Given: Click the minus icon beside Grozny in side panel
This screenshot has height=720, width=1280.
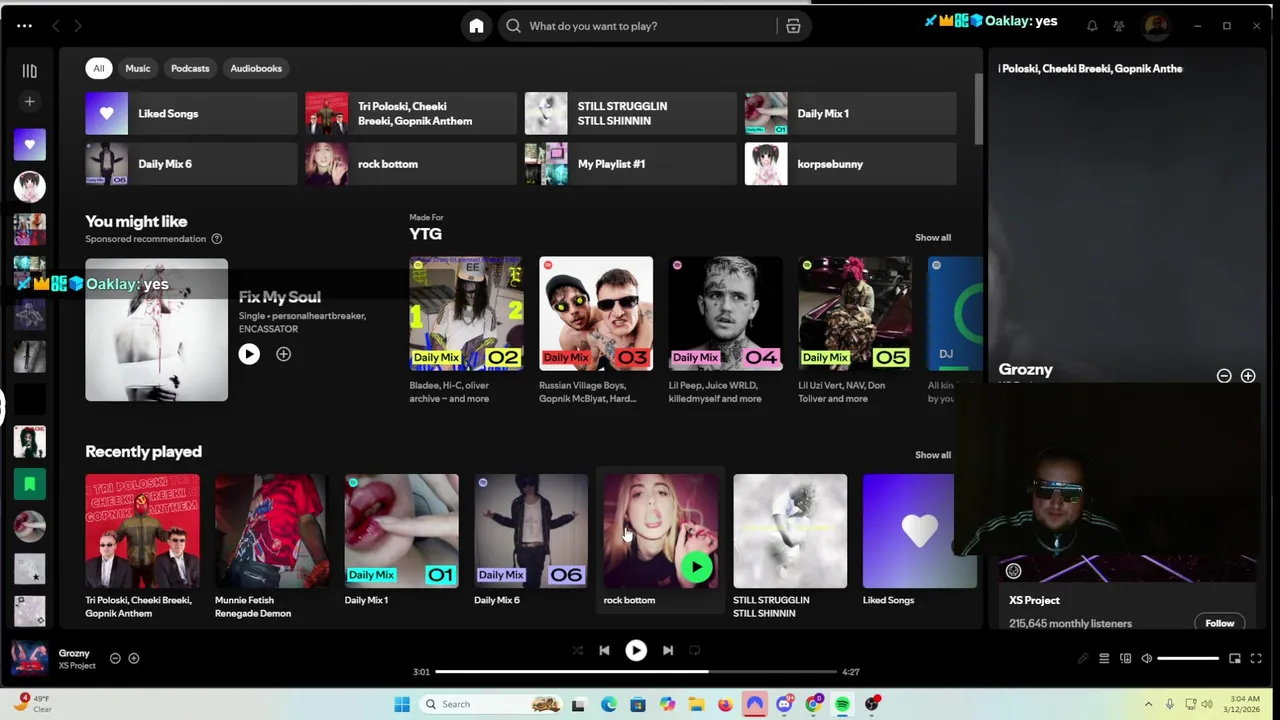Looking at the screenshot, I should coord(1224,376).
